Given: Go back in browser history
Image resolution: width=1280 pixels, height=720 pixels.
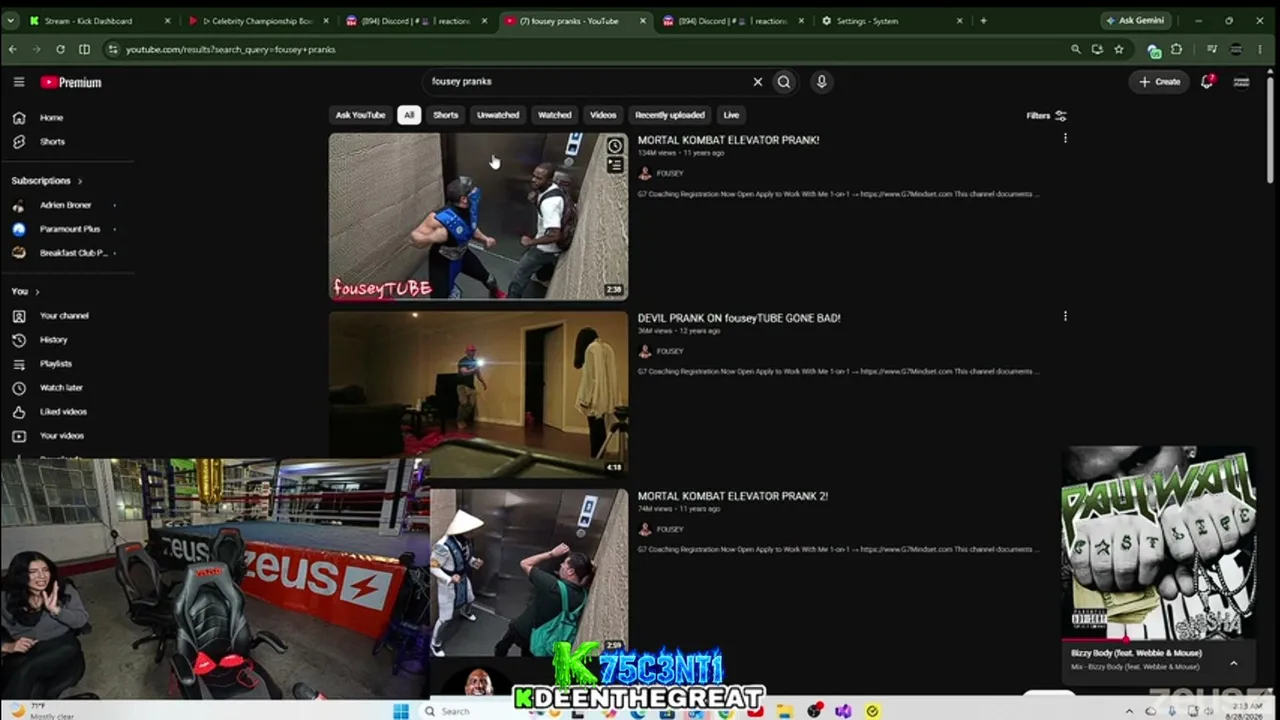Looking at the screenshot, I should point(13,49).
